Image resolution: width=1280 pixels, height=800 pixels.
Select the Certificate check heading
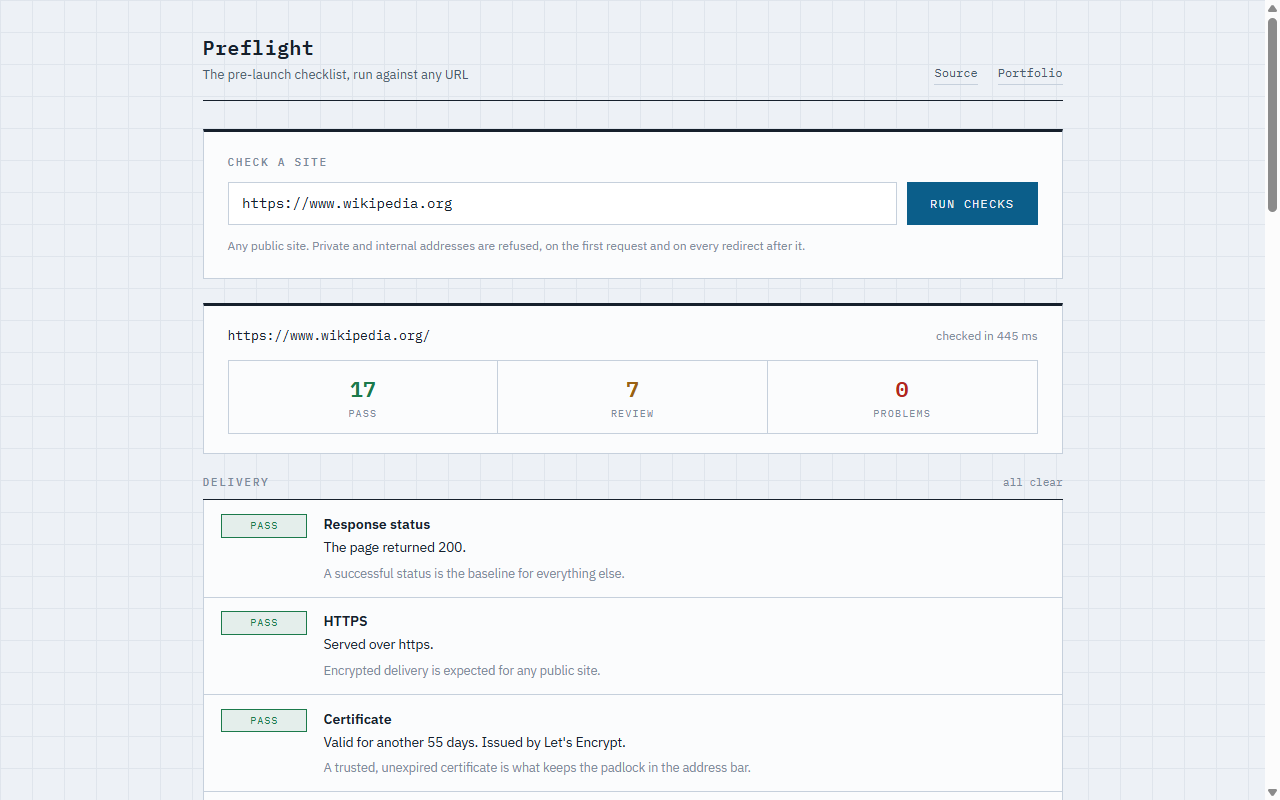(x=358, y=719)
